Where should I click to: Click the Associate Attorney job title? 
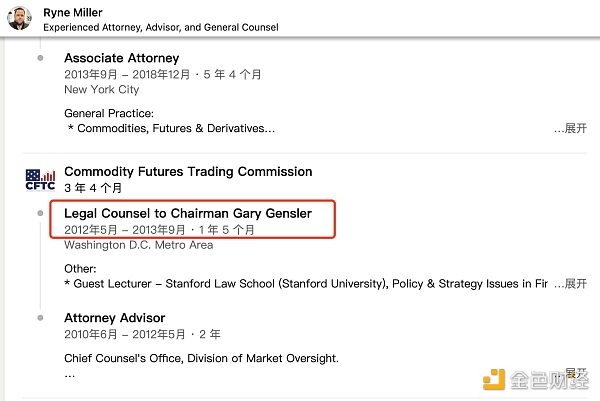tap(121, 58)
